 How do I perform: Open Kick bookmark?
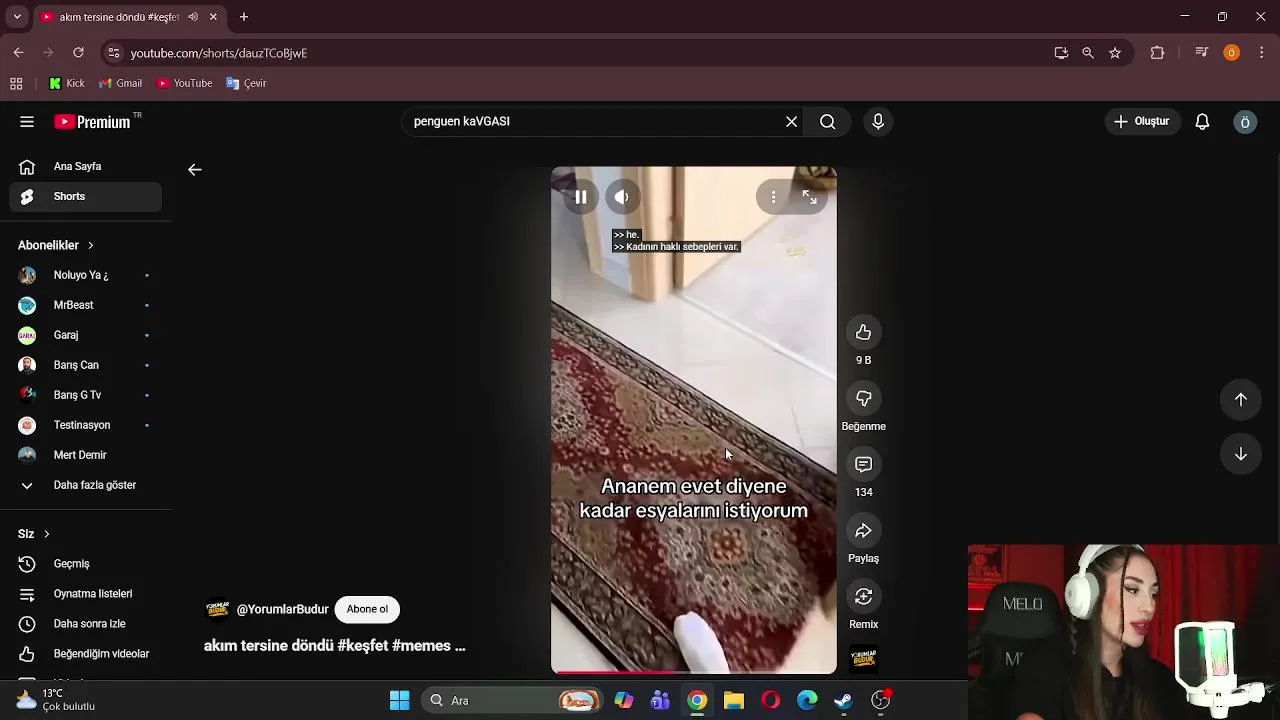tap(67, 84)
